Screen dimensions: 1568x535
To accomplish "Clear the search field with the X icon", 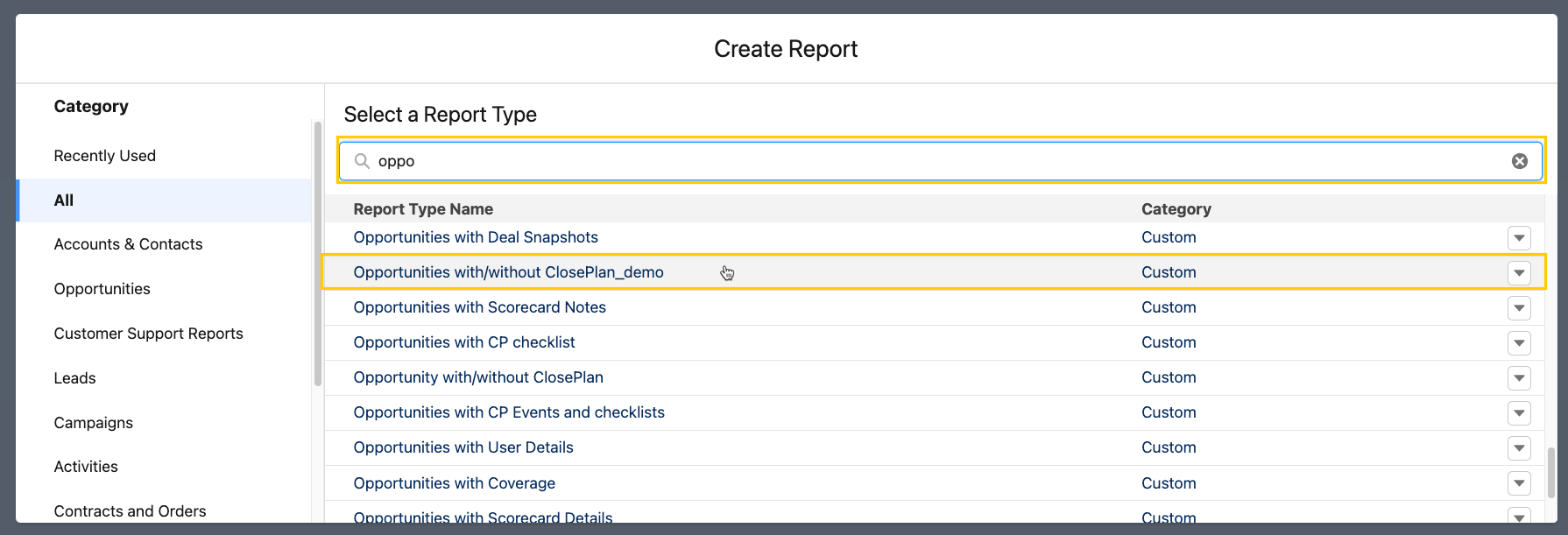I will tap(1519, 161).
